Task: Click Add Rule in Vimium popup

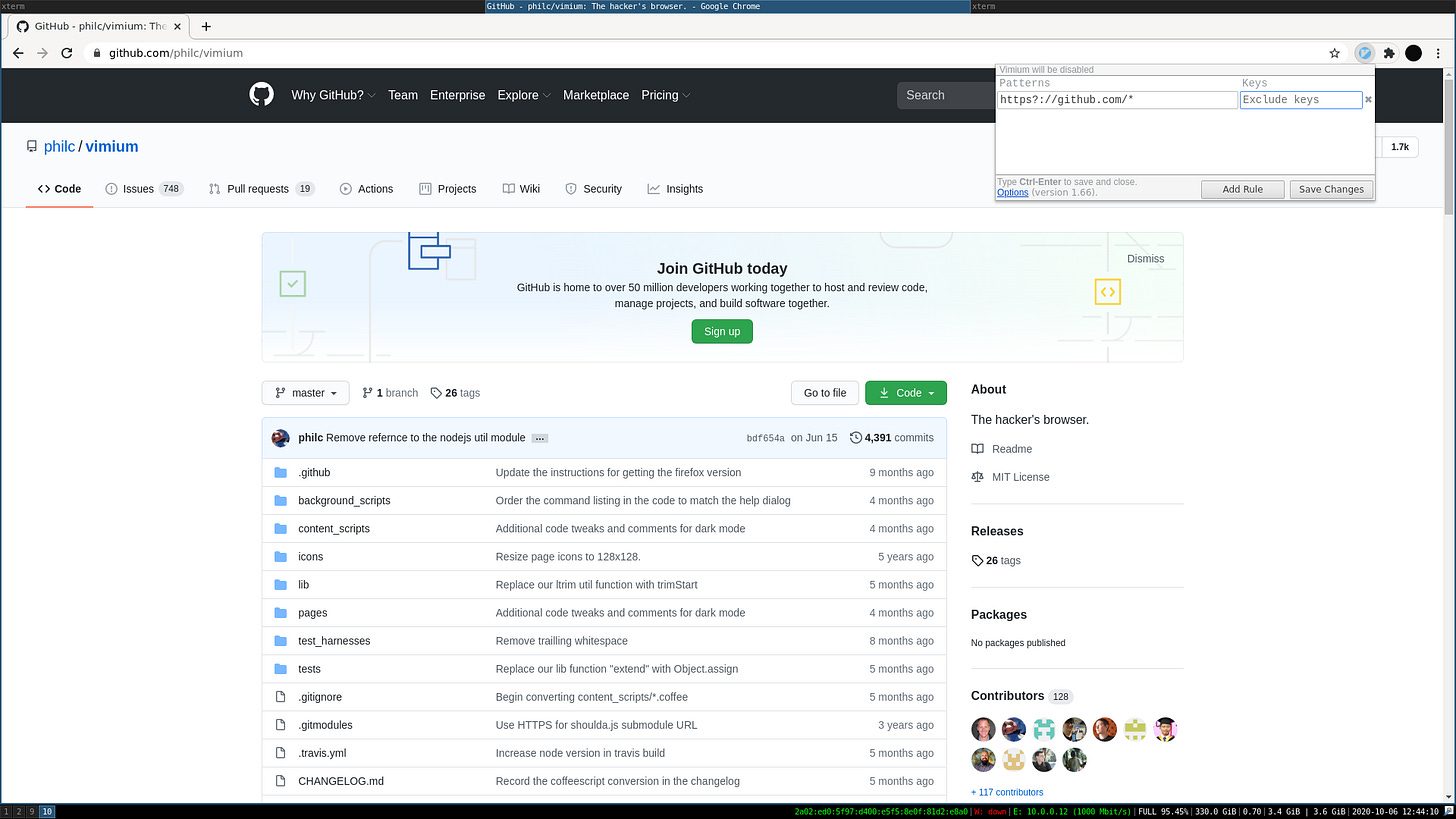Action: coord(1242,189)
